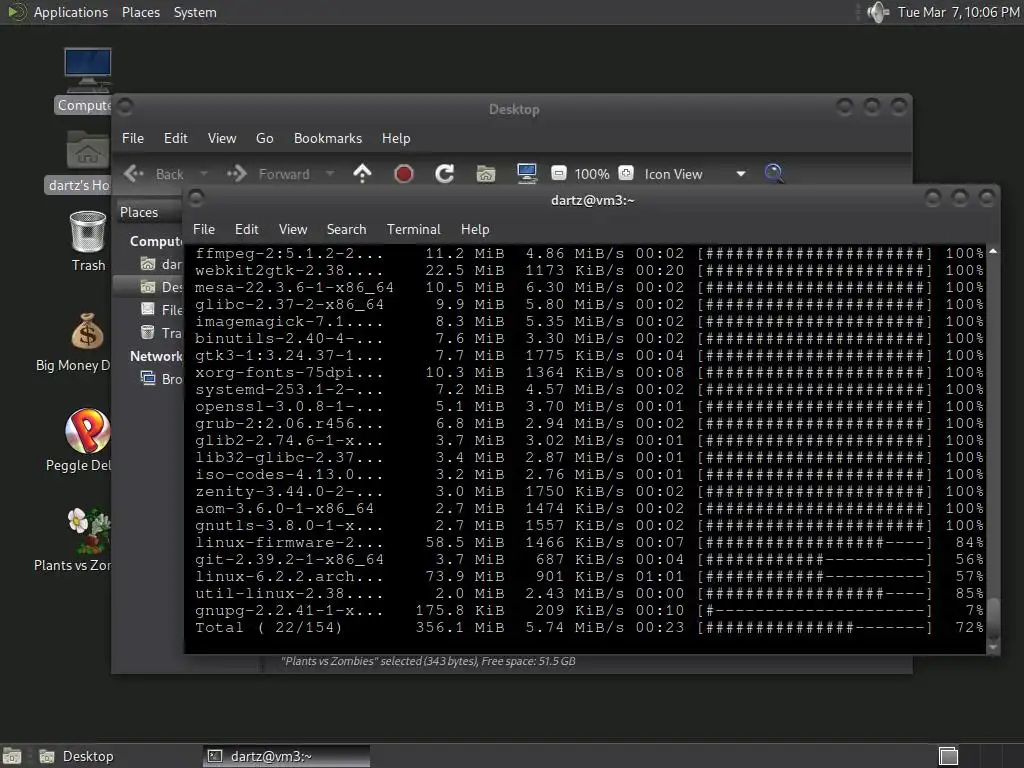This screenshot has width=1024, height=768.
Task: Click the 100% zoom level label
Action: 592,174
